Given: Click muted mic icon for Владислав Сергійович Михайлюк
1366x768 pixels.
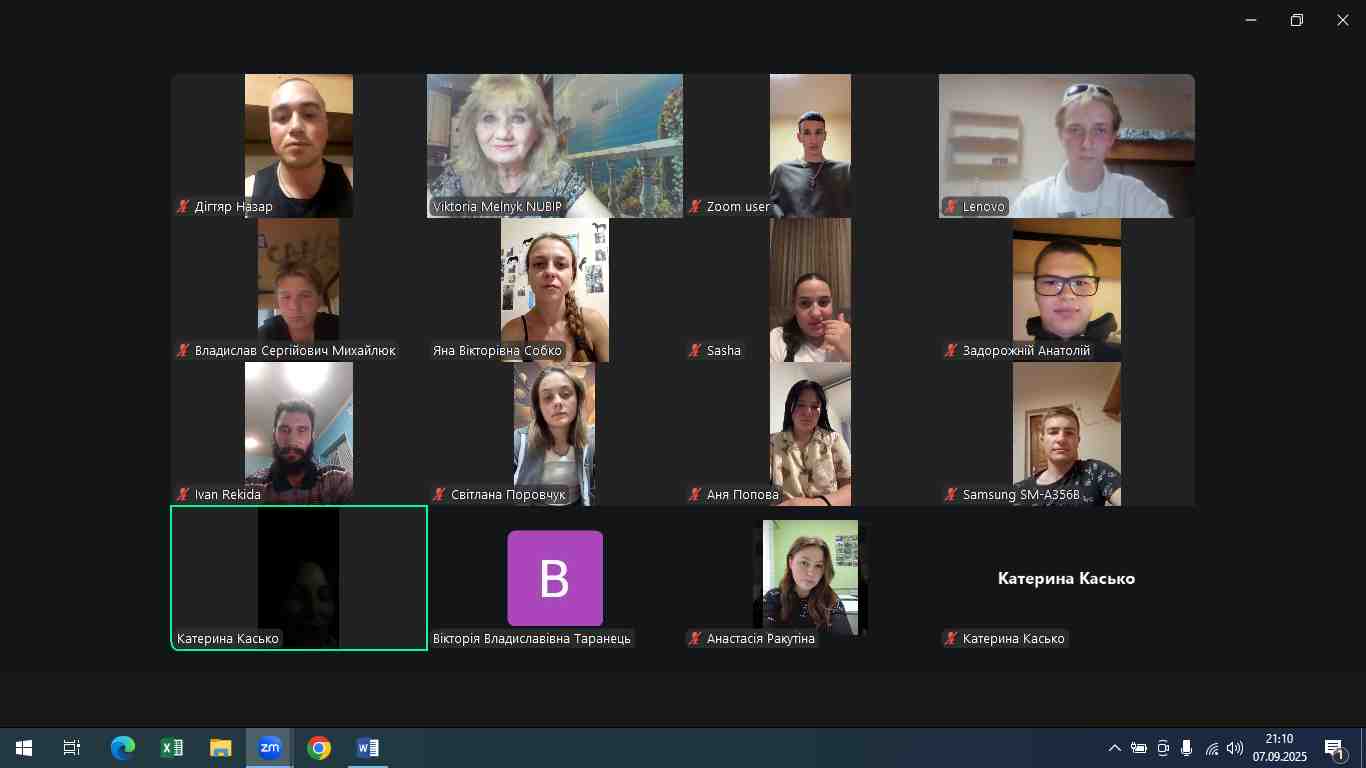Looking at the screenshot, I should (x=183, y=351).
